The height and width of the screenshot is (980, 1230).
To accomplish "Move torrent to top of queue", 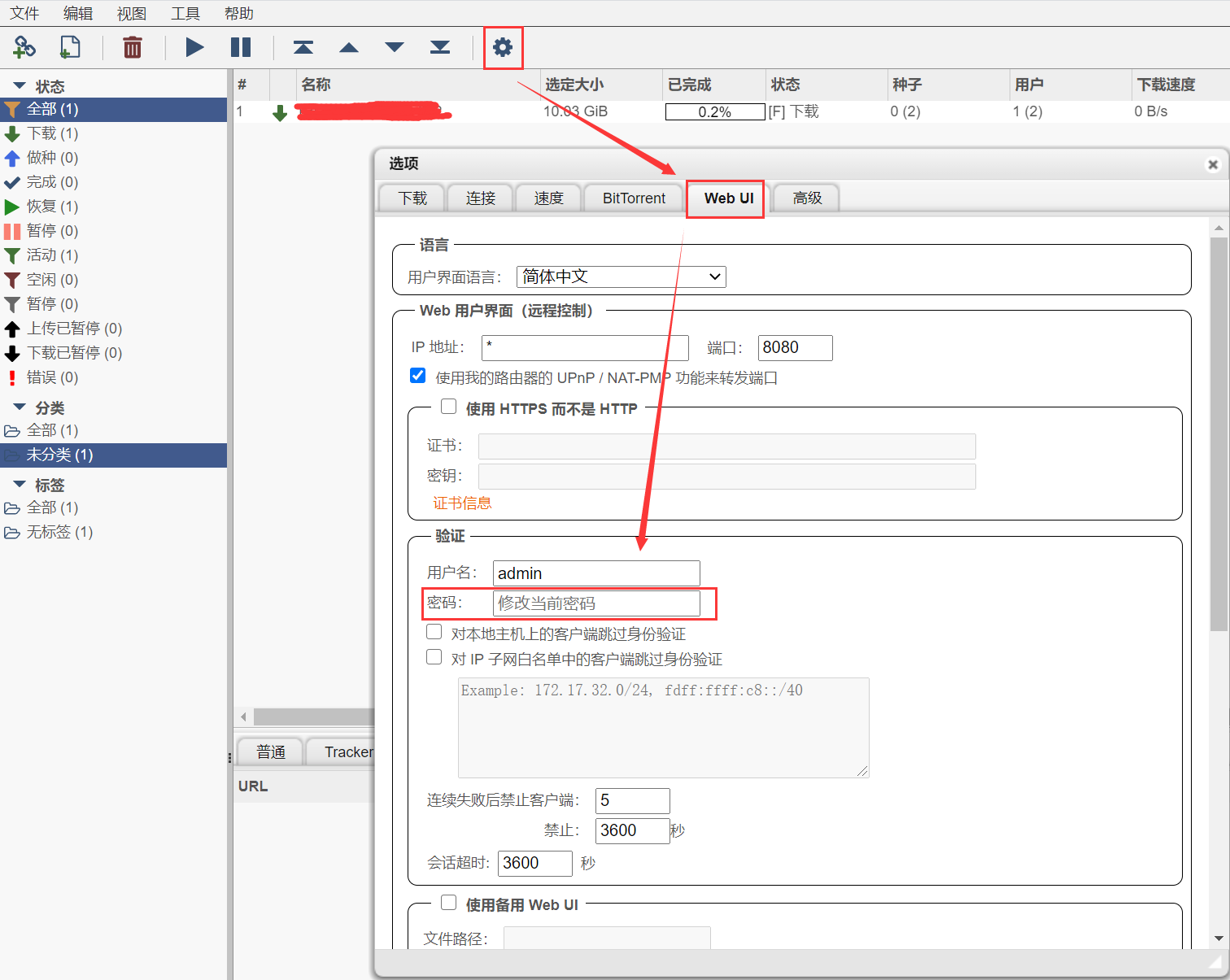I will [303, 47].
